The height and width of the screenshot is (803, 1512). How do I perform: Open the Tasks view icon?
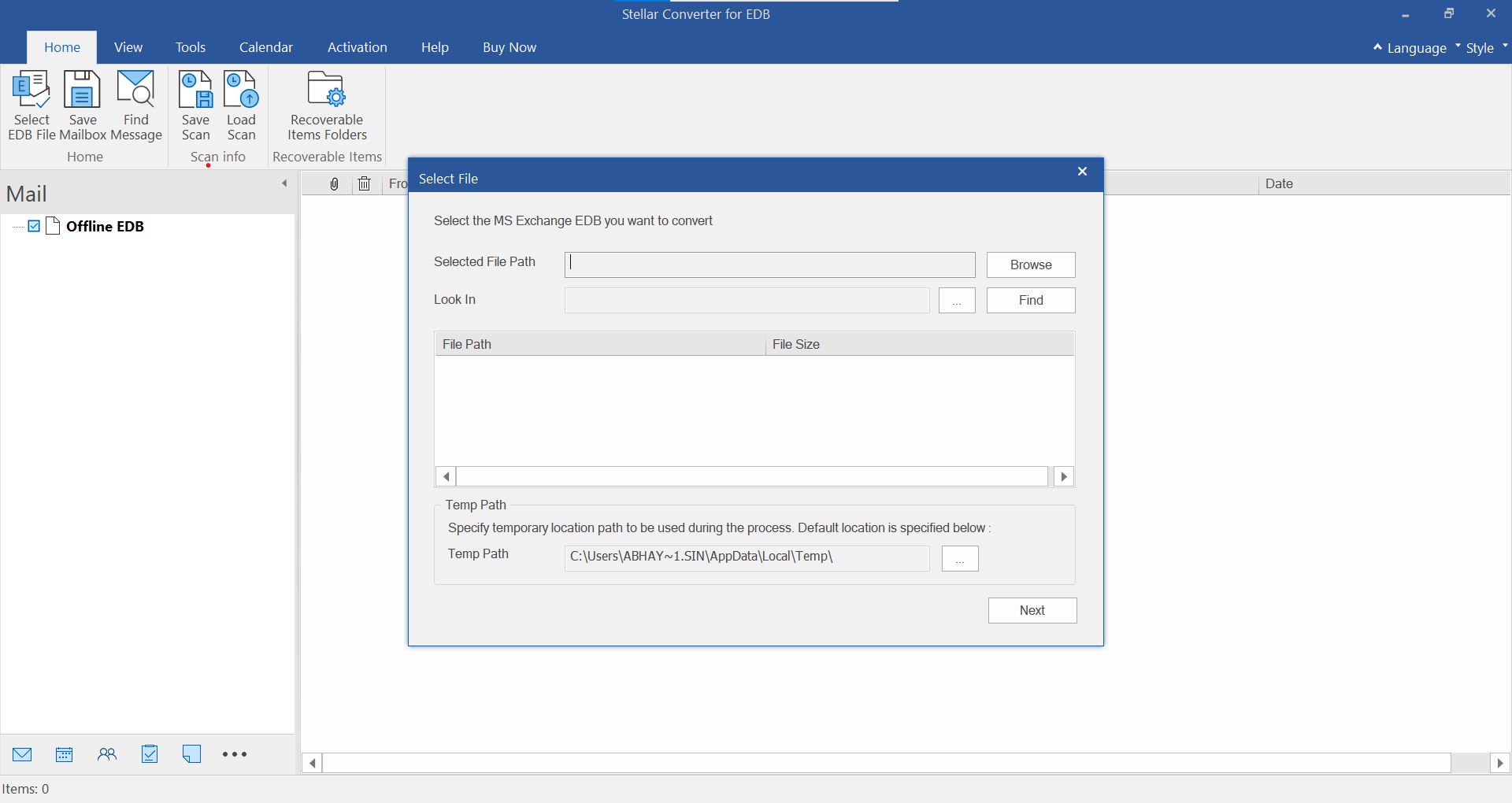tap(150, 754)
